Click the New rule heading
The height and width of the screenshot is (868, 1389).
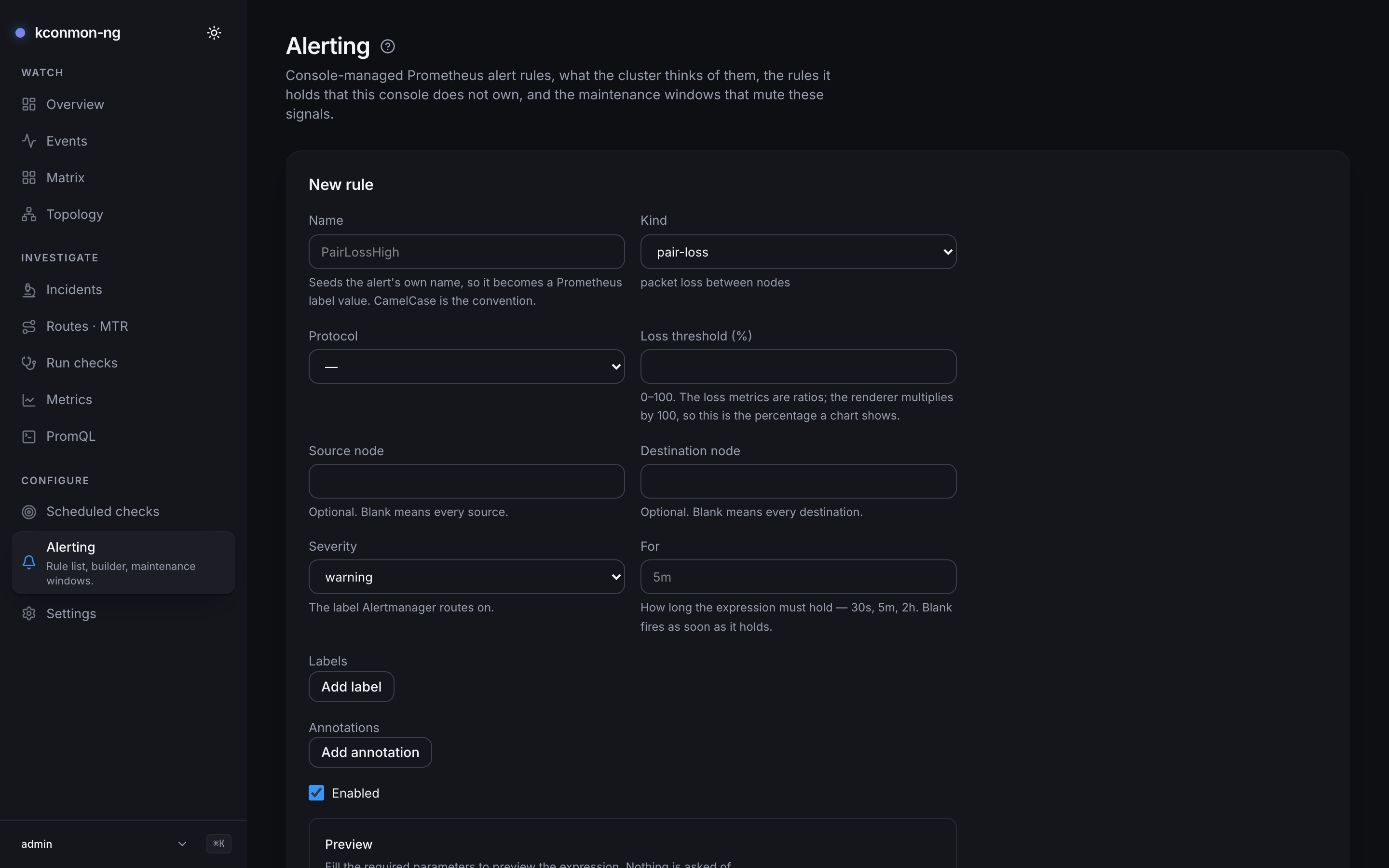341,184
